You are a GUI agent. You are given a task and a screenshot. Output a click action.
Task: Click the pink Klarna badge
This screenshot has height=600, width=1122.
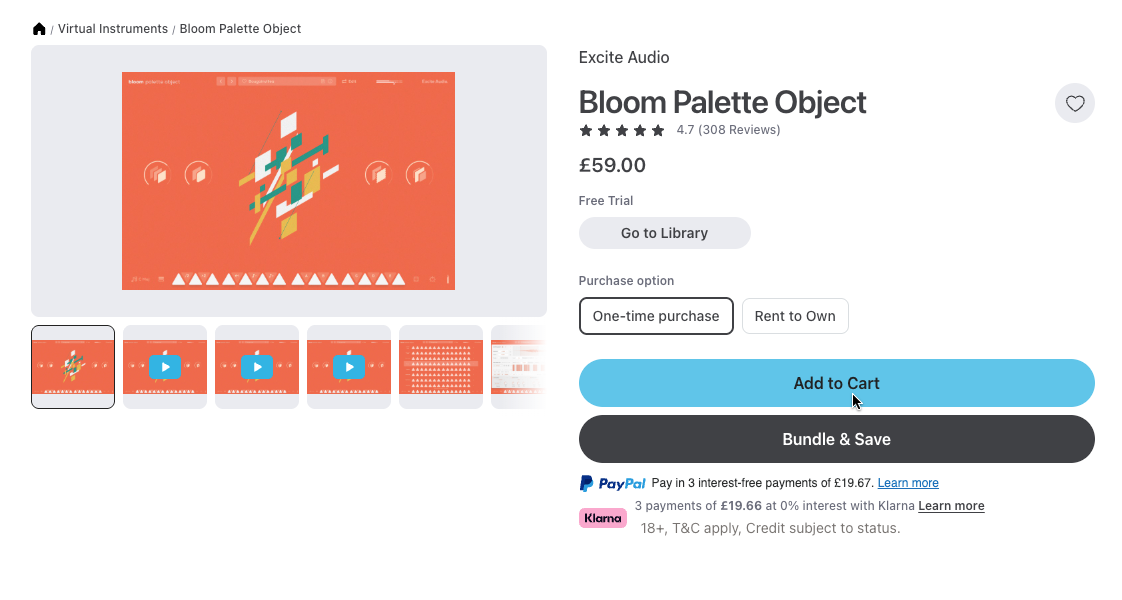(603, 518)
